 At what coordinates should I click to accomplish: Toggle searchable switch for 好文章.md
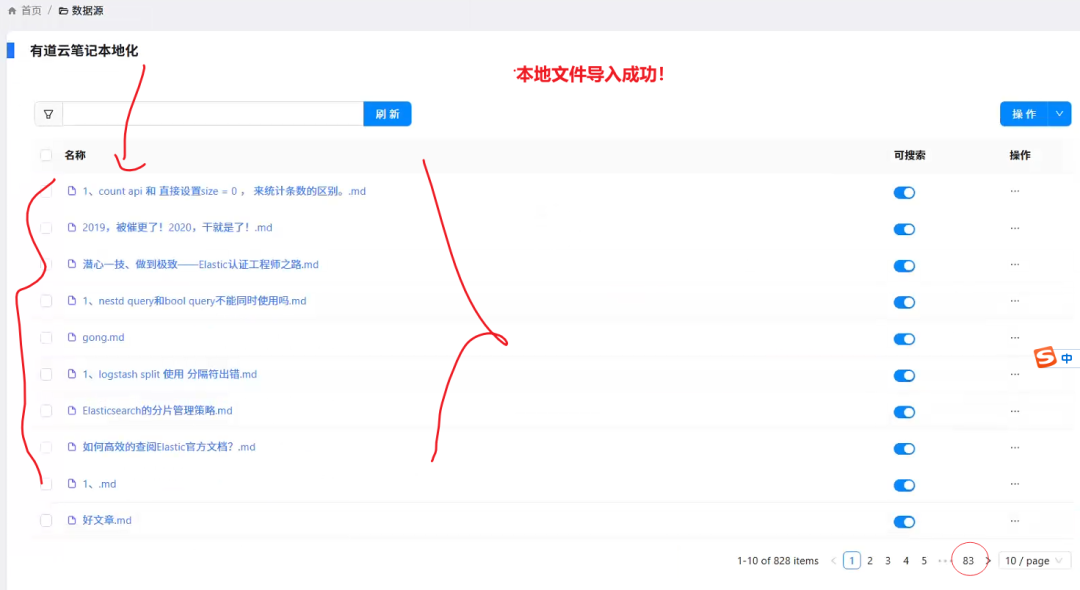904,522
